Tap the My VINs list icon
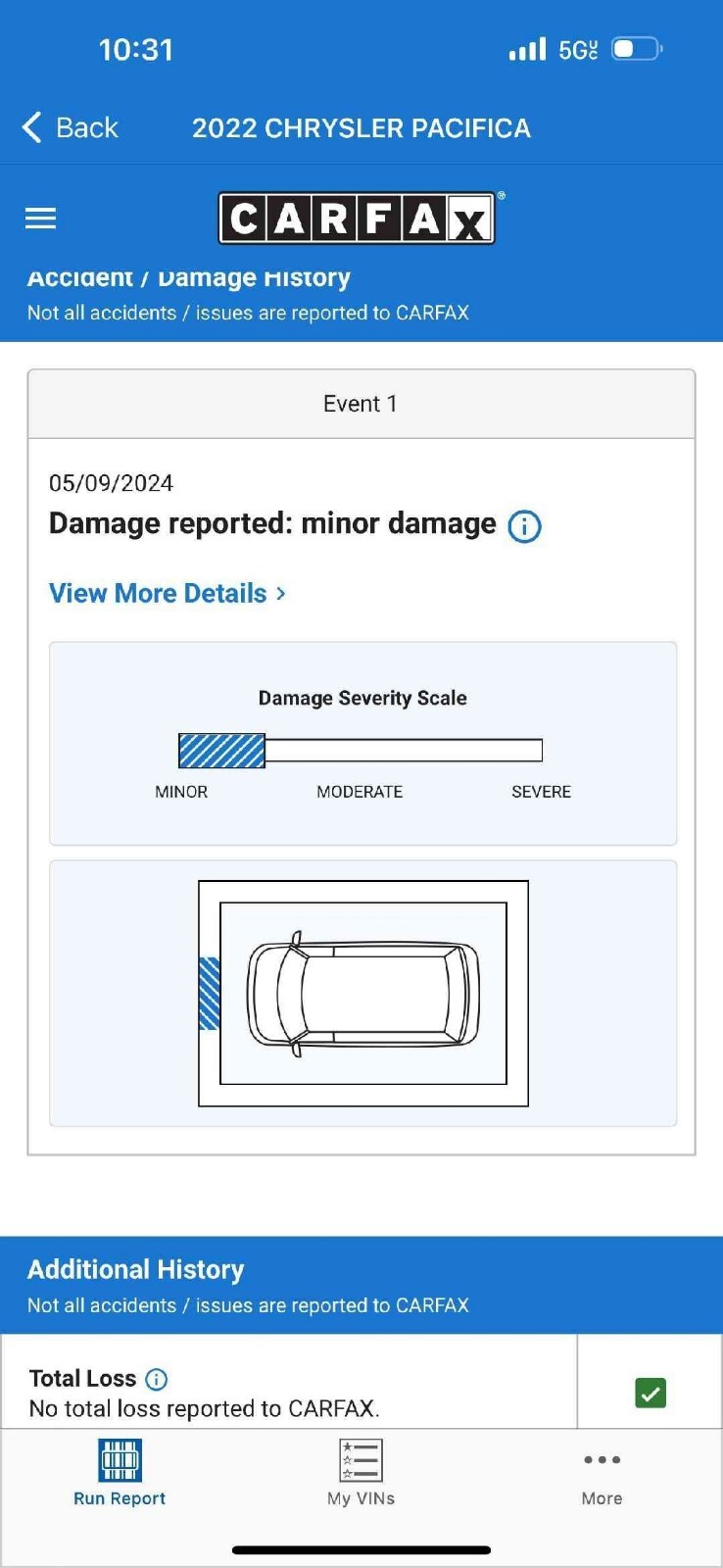 (x=361, y=1460)
